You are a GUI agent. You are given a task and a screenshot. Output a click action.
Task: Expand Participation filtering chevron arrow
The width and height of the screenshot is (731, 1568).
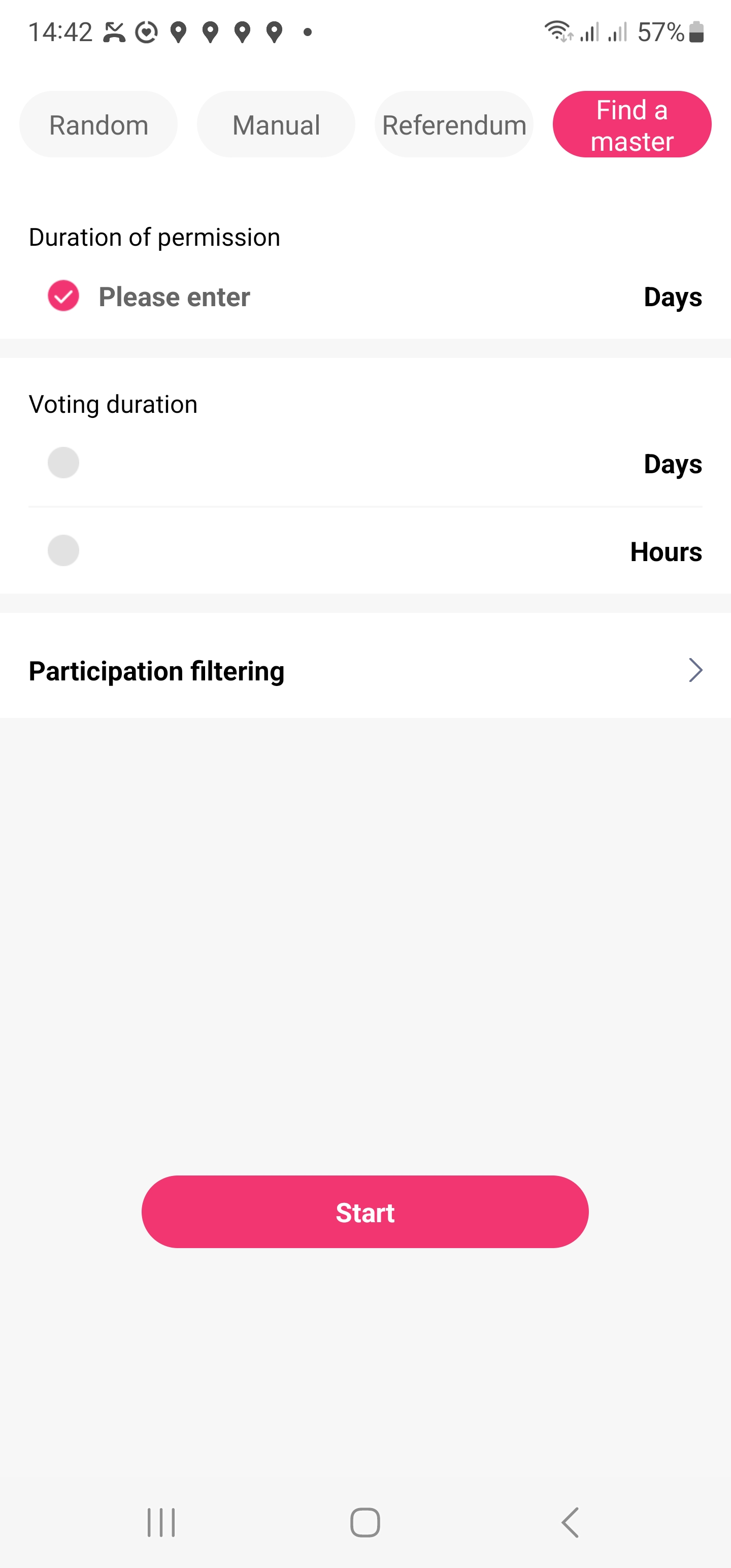click(694, 670)
